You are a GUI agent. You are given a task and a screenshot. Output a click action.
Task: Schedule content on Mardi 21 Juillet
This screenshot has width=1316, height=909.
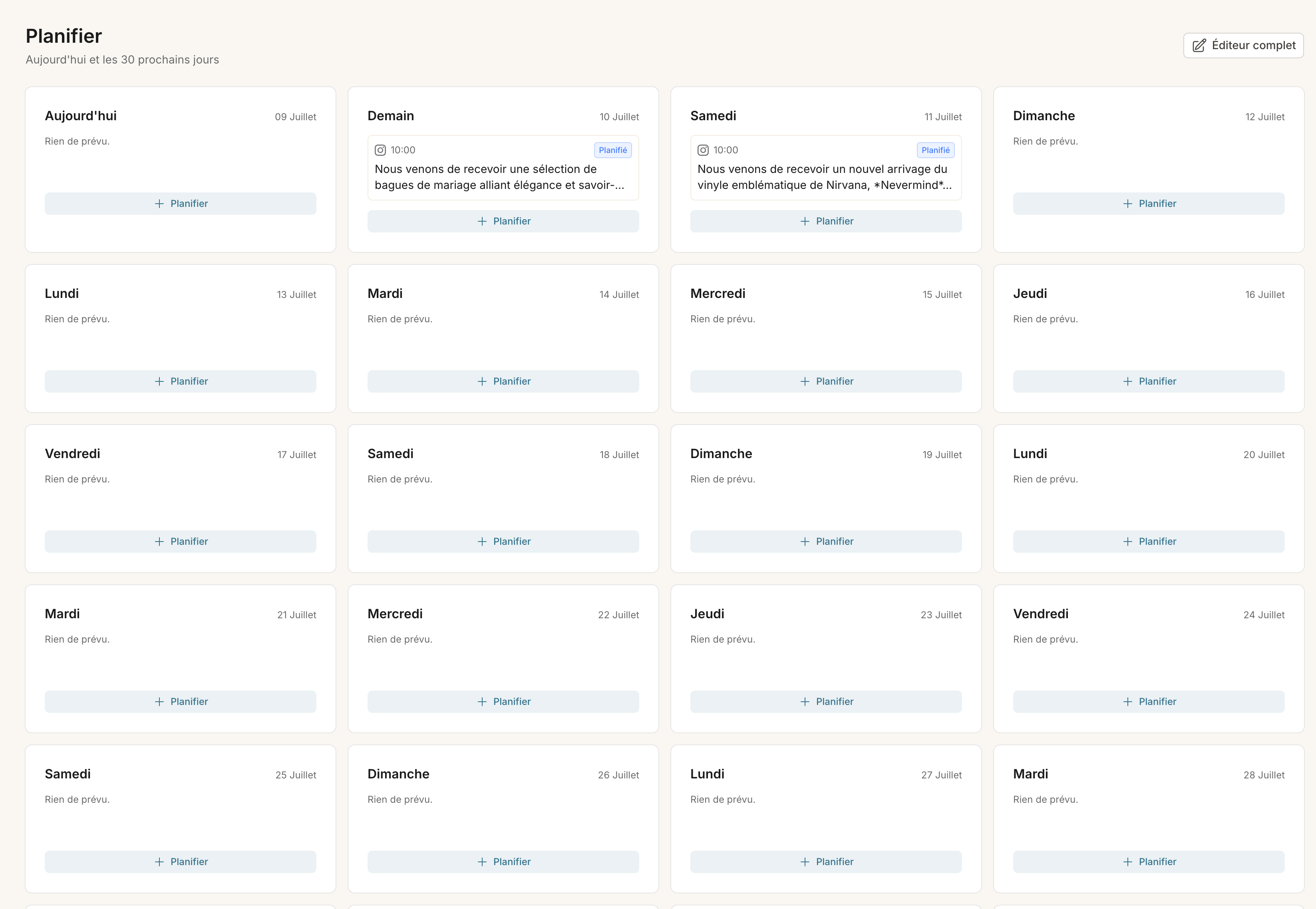tap(181, 702)
